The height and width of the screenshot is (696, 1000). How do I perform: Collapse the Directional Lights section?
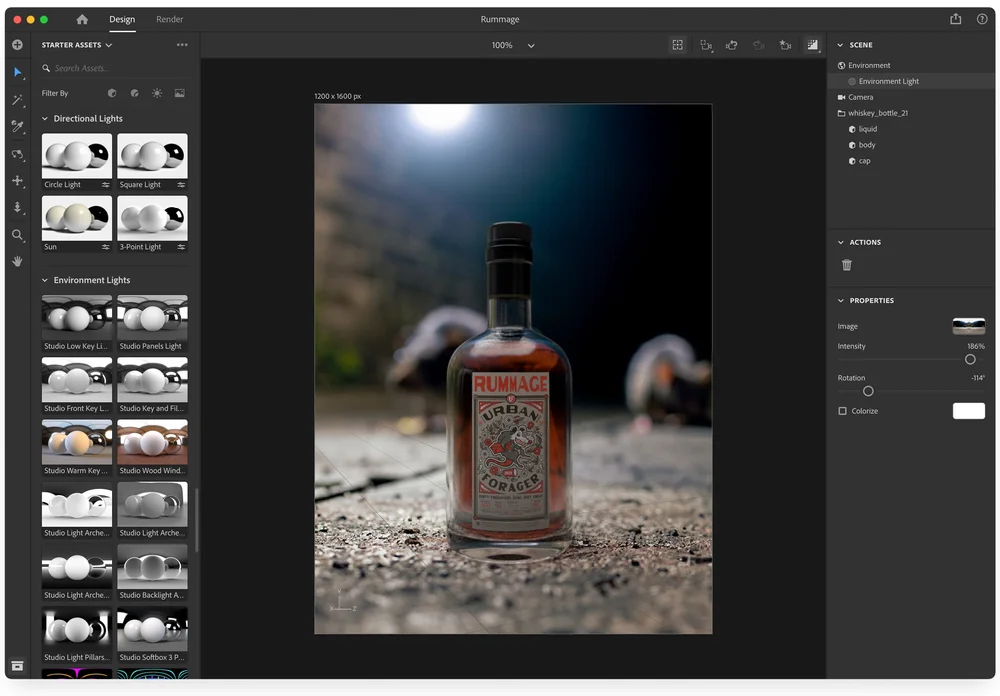pyautogui.click(x=45, y=119)
